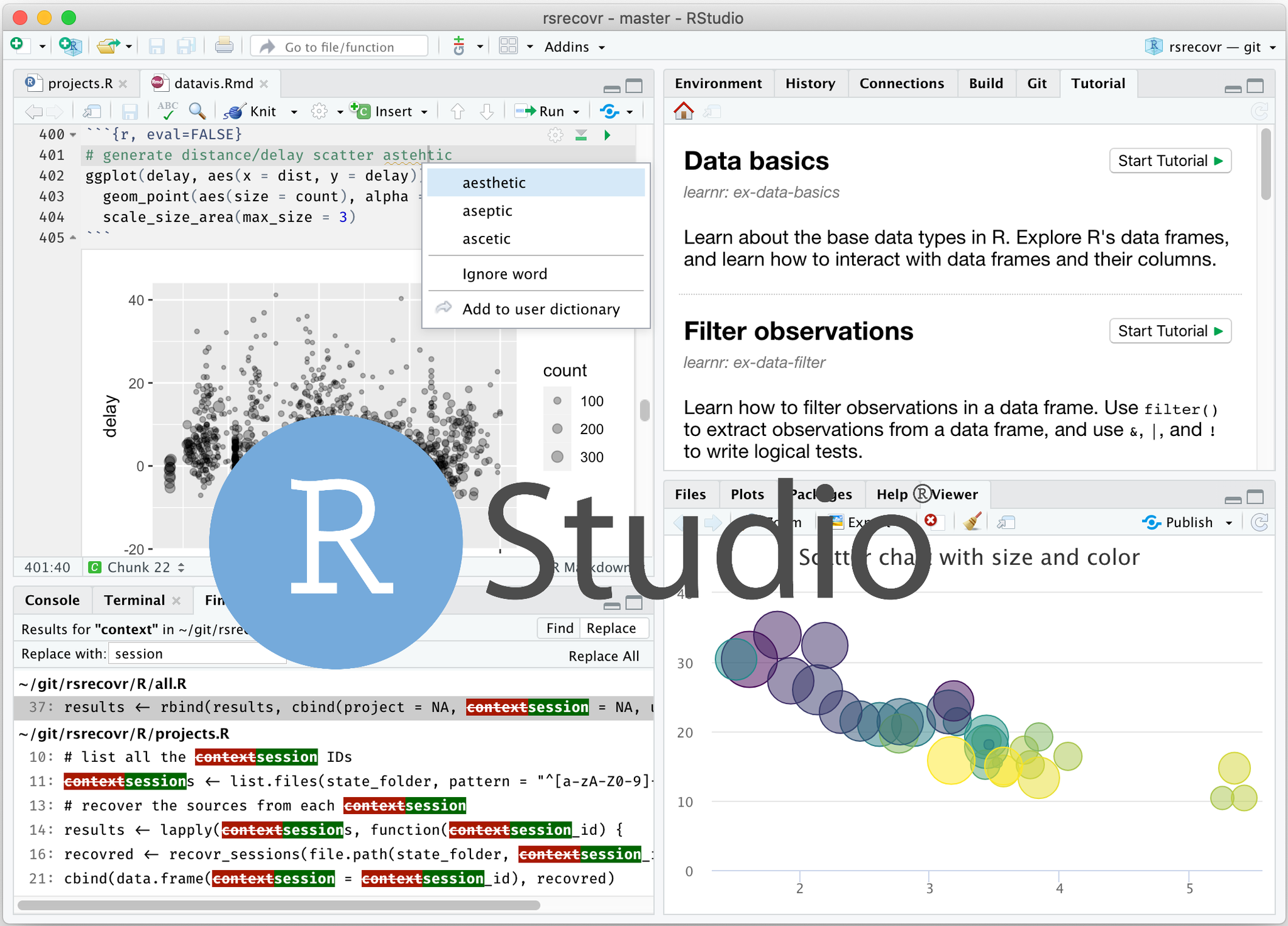Viewport: 1288px width, 926px height.
Task: Open chunk 400 options gear icon
Action: pyautogui.click(x=555, y=135)
